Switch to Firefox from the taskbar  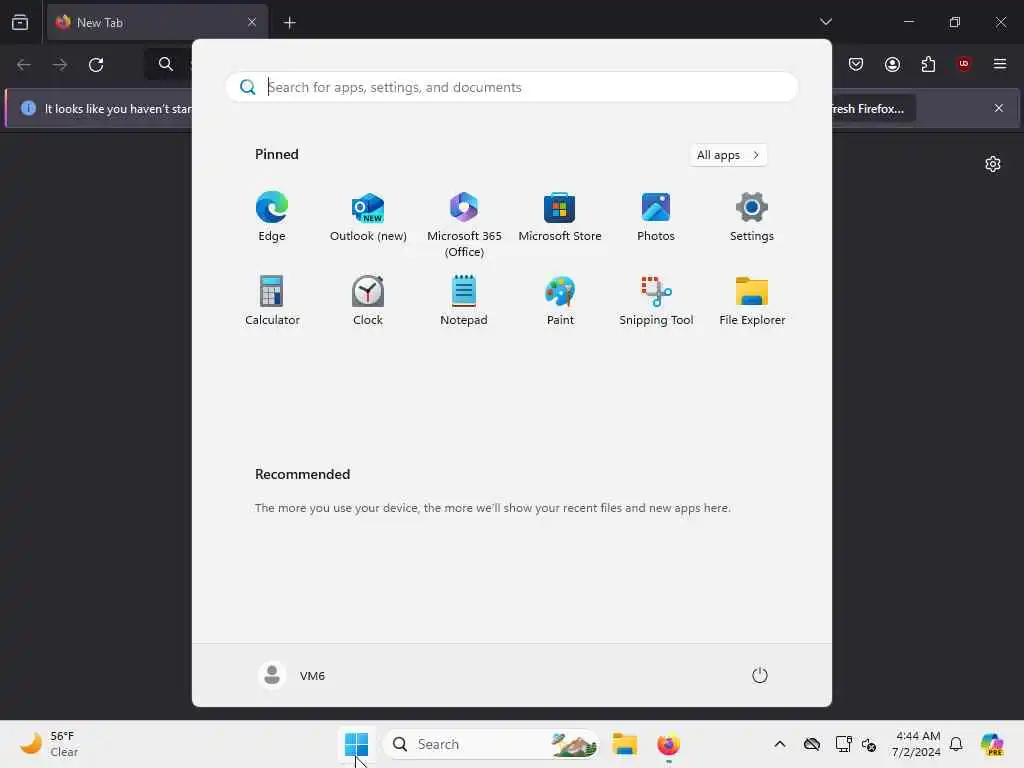668,744
